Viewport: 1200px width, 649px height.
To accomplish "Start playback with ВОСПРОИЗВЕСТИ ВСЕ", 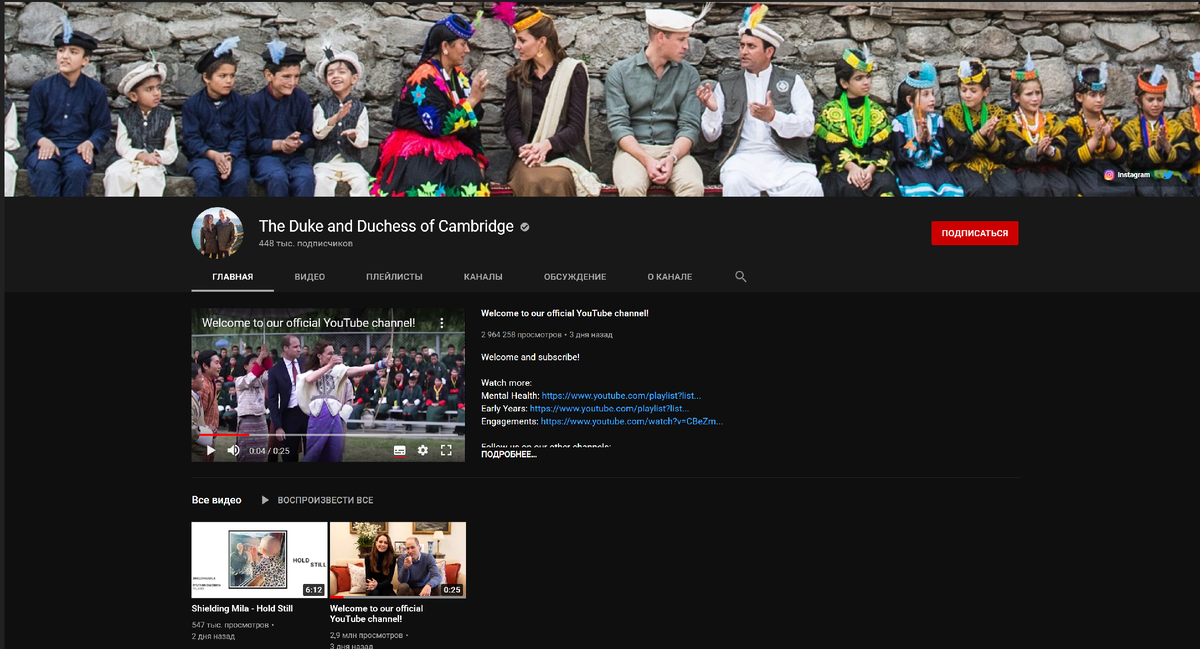I will 317,500.
